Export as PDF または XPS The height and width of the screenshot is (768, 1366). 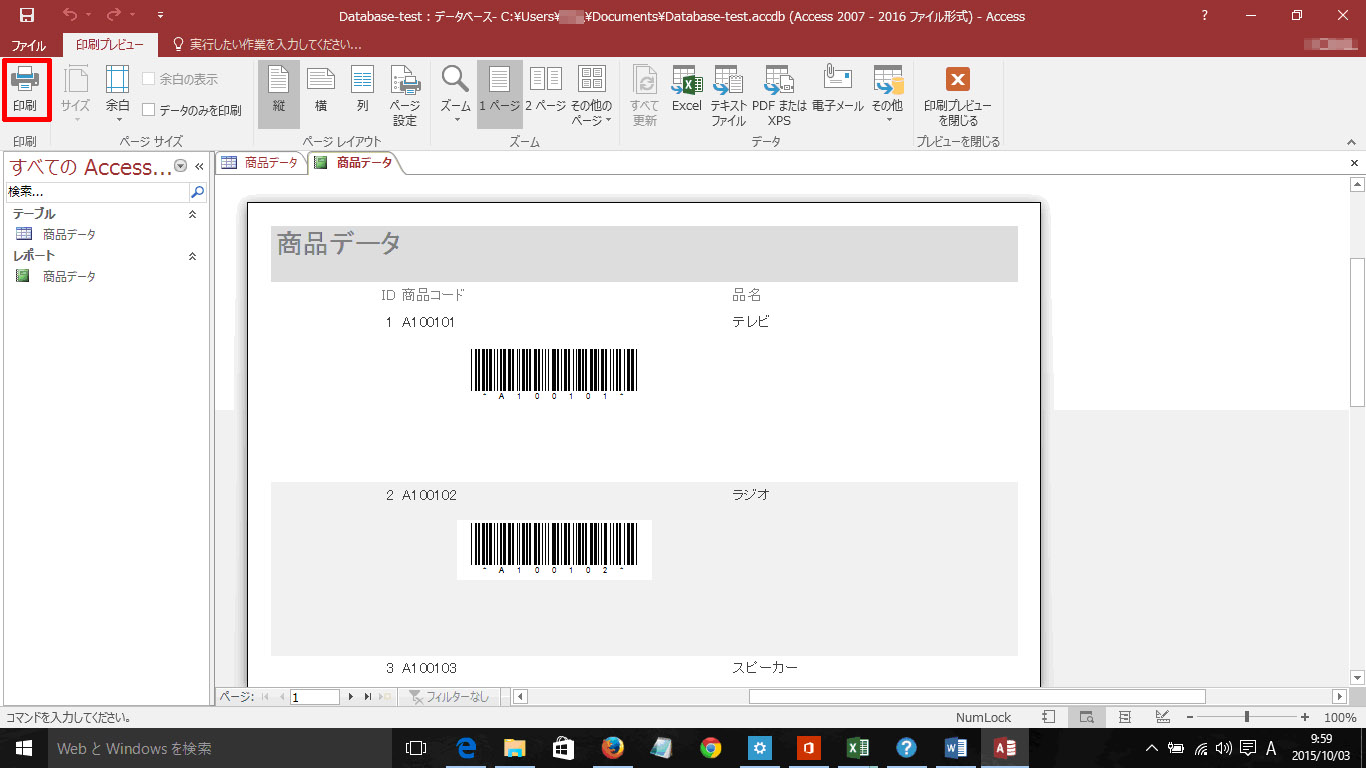(x=780, y=95)
